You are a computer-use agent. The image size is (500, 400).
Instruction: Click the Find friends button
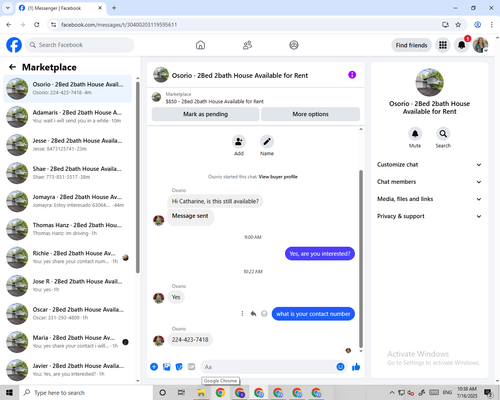(x=411, y=45)
